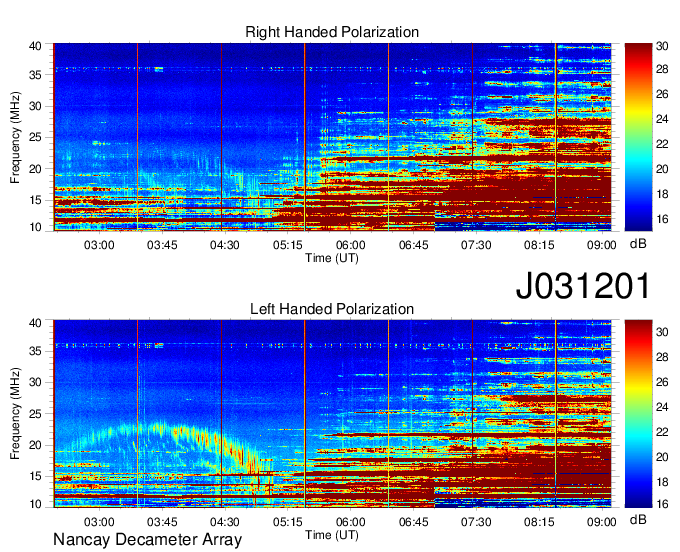Select the 10 MHz frequency tick of Right Handed plot
This screenshot has width=680, height=552.
click(x=35, y=227)
